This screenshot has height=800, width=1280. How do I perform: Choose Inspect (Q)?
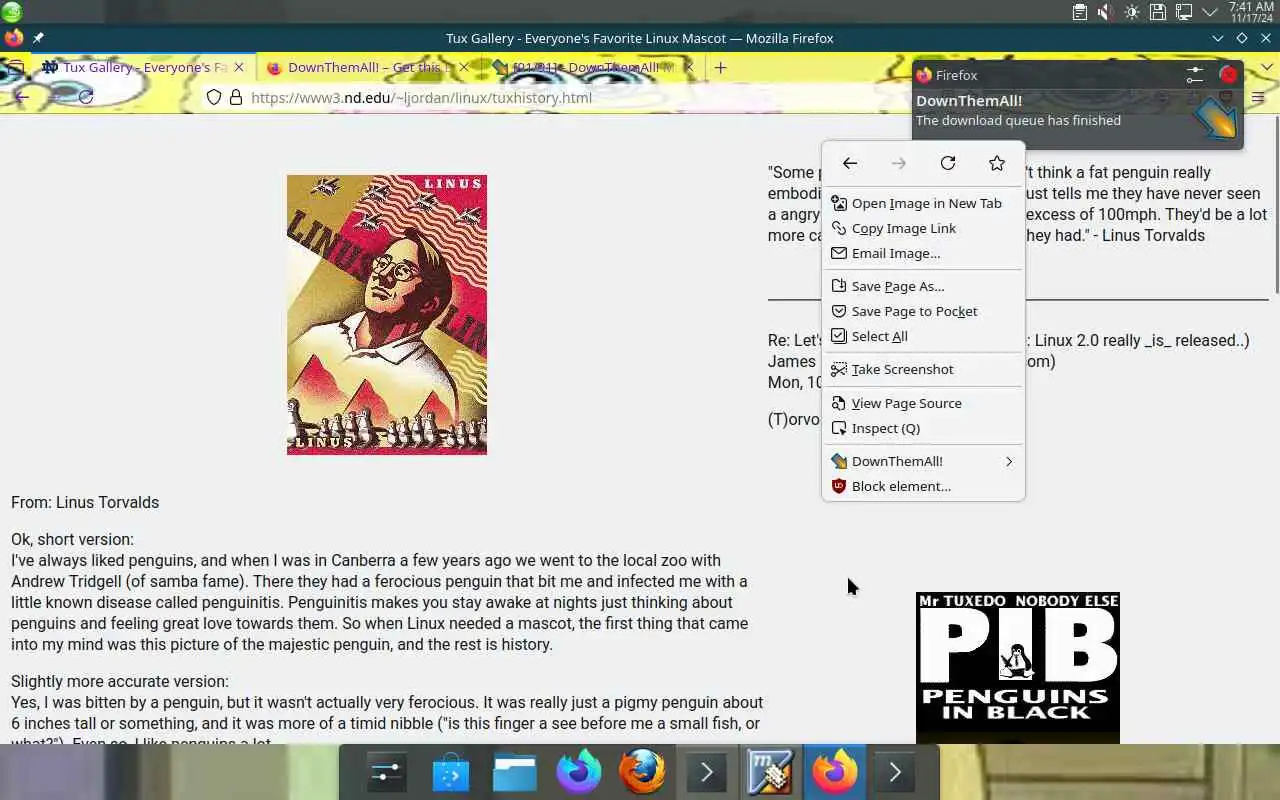pos(923,428)
